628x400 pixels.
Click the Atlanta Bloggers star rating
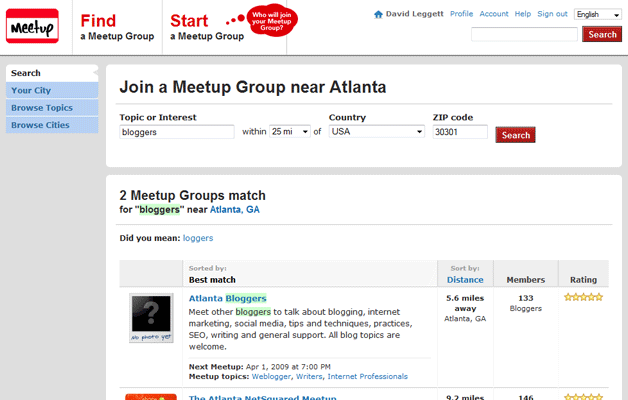point(583,297)
